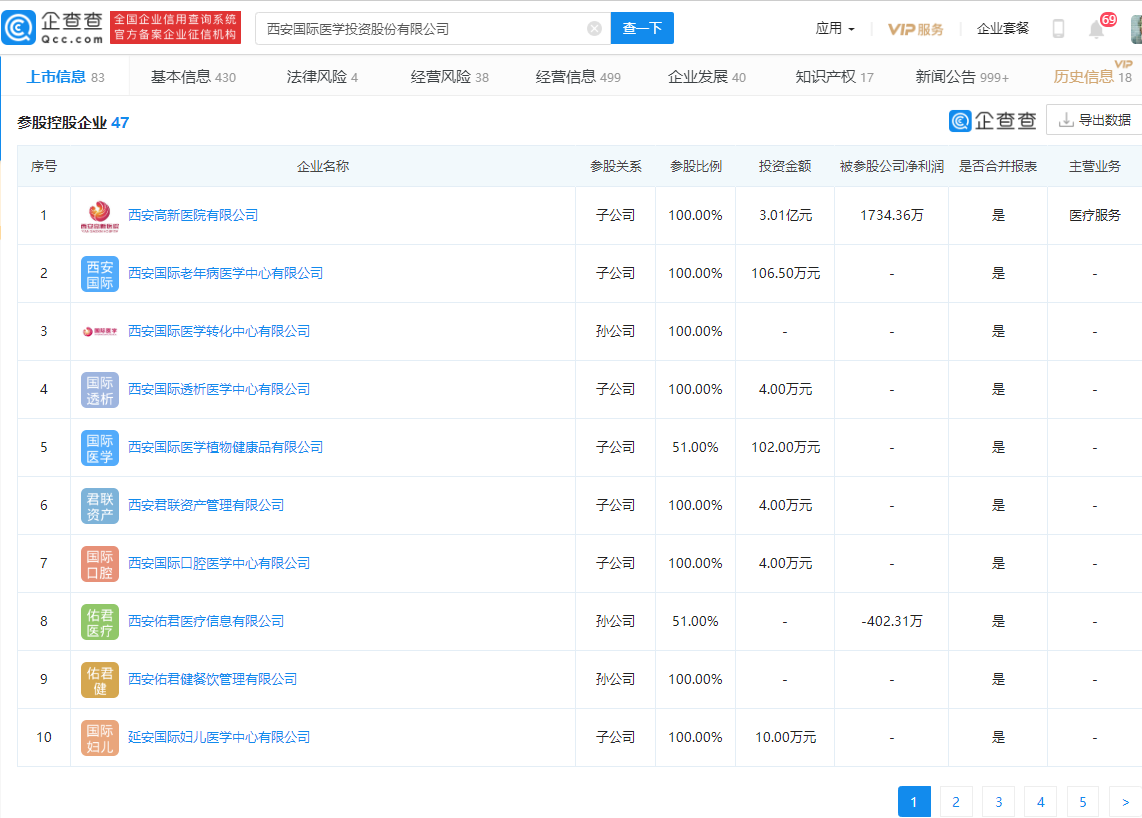
Task: Click the export data download icon
Action: pyautogui.click(x=1066, y=119)
